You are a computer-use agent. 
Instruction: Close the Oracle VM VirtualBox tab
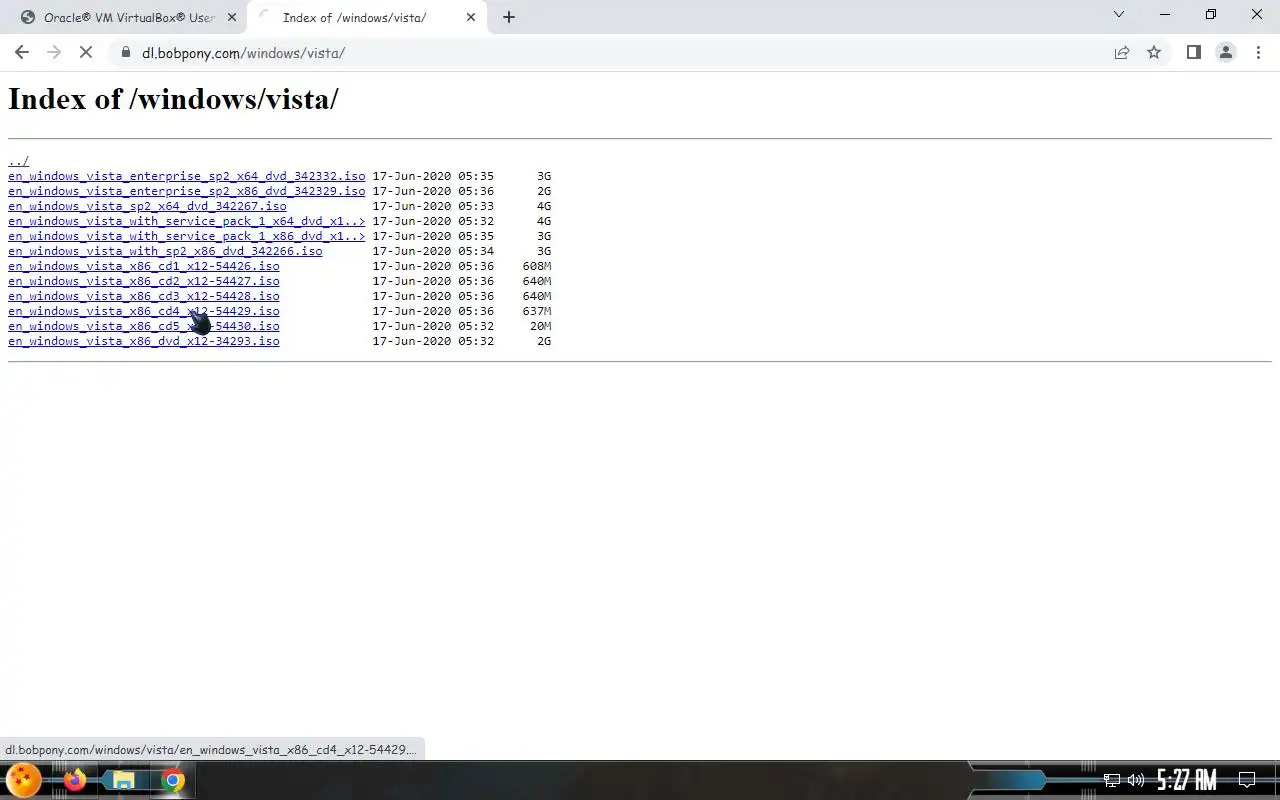[231, 17]
